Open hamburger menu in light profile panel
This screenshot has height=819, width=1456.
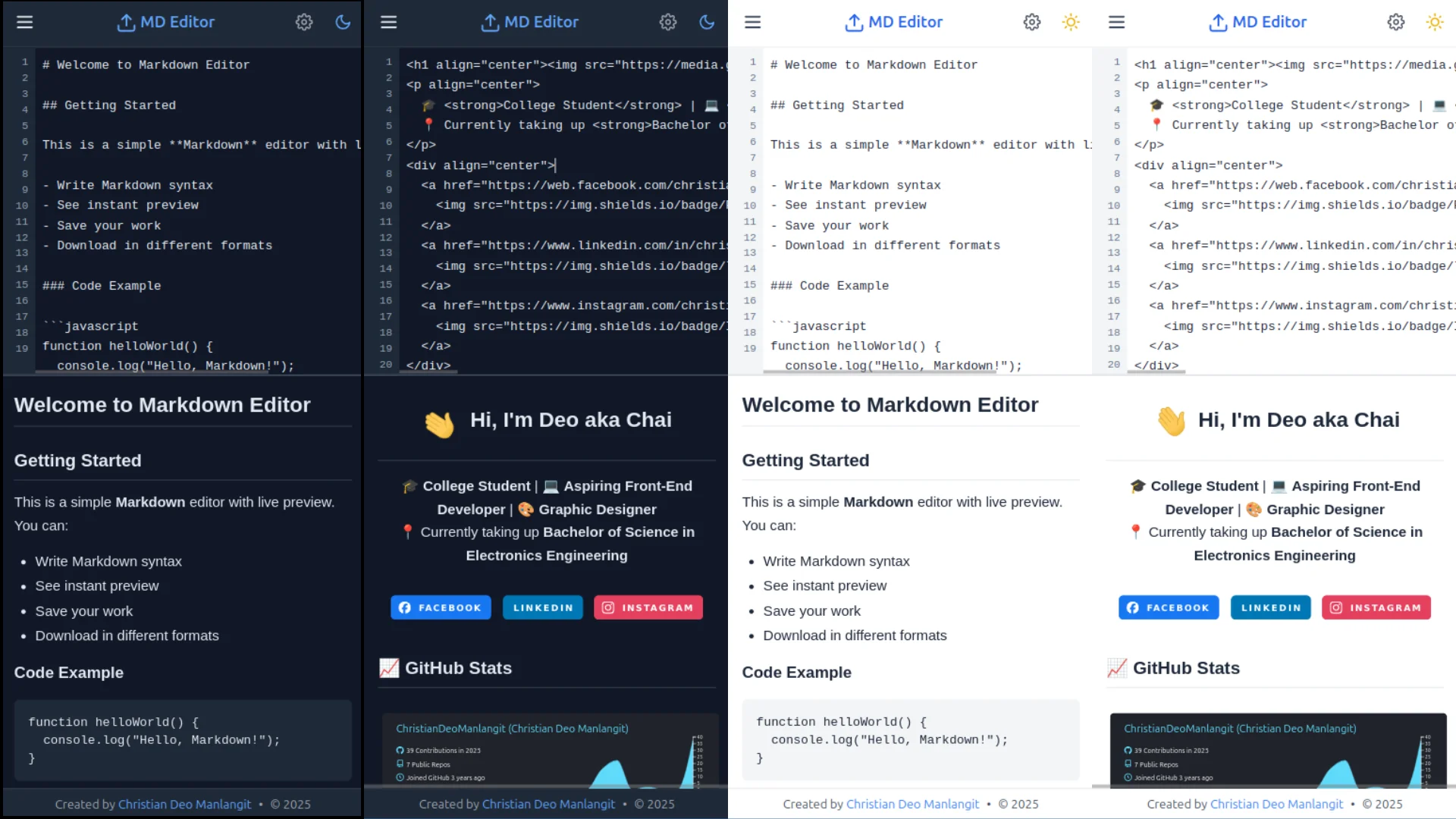(1117, 22)
